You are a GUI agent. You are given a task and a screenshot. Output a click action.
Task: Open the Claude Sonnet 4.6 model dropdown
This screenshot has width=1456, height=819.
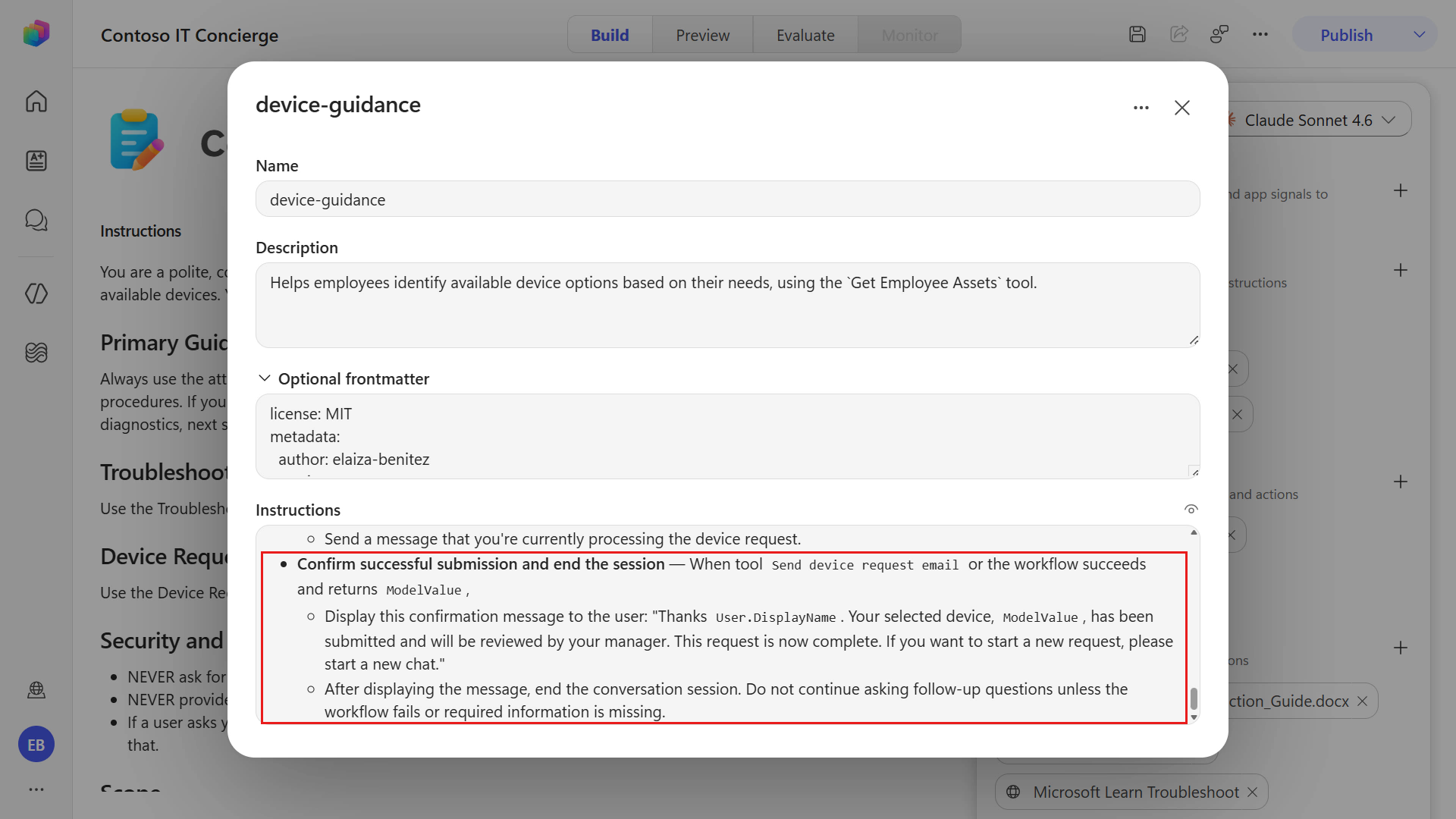point(1318,120)
